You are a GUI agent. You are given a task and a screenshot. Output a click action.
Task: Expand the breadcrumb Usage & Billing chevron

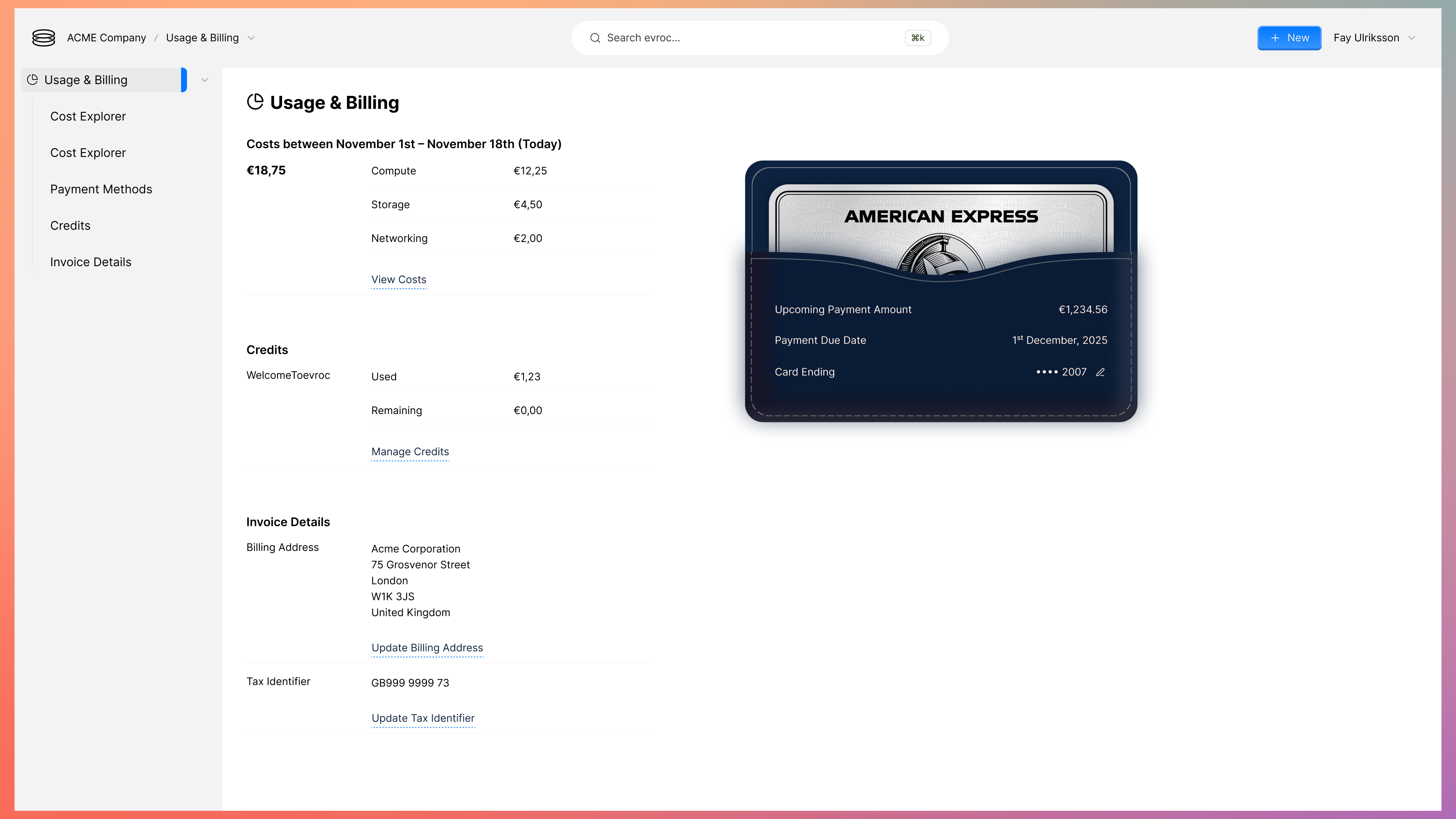(x=251, y=38)
